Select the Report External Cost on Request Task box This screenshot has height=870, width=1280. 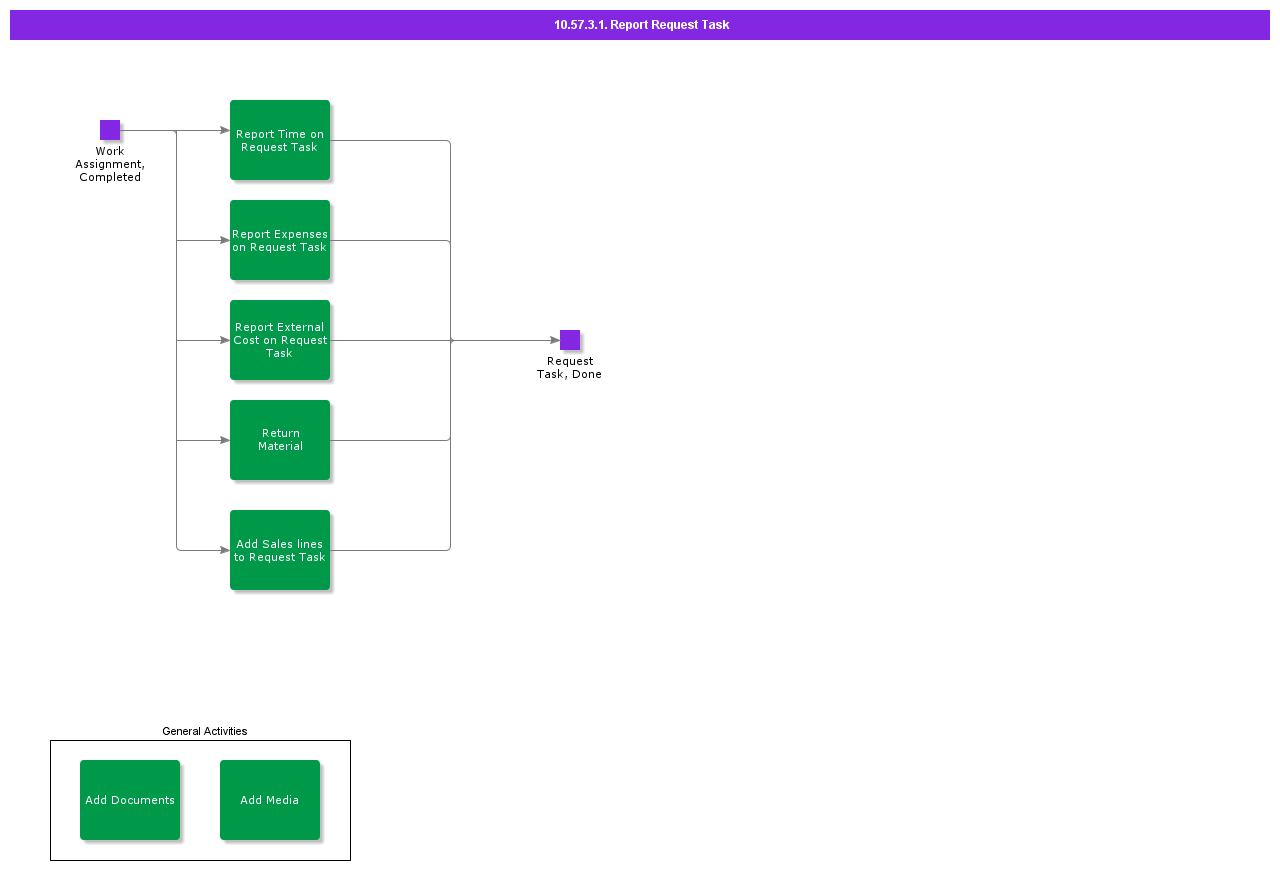(280, 340)
